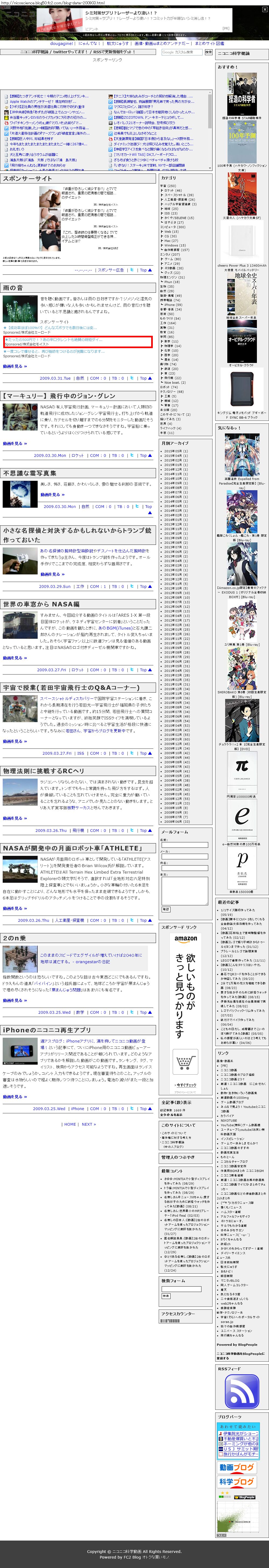Image resolution: width=269 pixels, height=1568 pixels.
Task: Click Twitter icon under 【マーキュリー】飛行中のジョン・グレン post
Action: [132, 455]
